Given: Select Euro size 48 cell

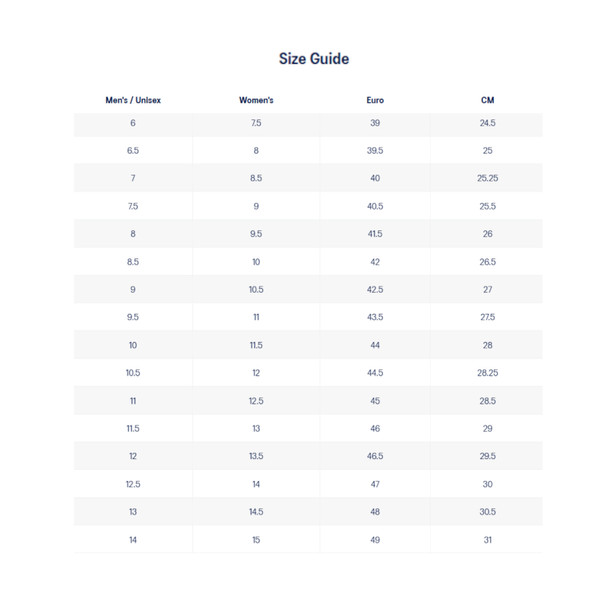Looking at the screenshot, I should pos(375,511).
